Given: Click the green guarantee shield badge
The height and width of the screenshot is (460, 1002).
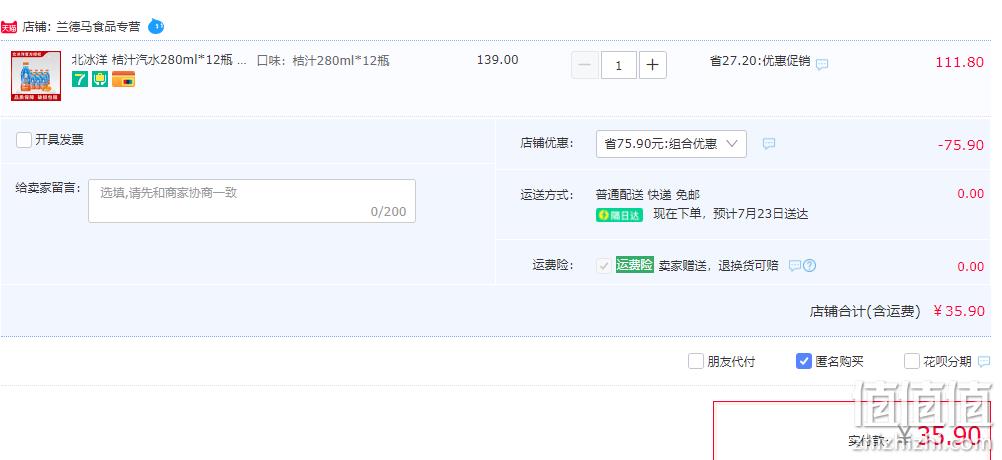Looking at the screenshot, I should pos(100,79).
